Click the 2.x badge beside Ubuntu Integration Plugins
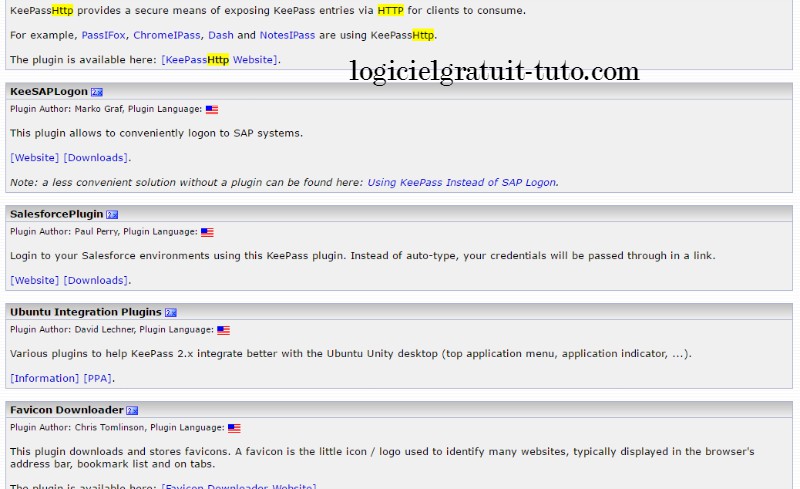Image resolution: width=800 pixels, height=489 pixels. pyautogui.click(x=171, y=312)
